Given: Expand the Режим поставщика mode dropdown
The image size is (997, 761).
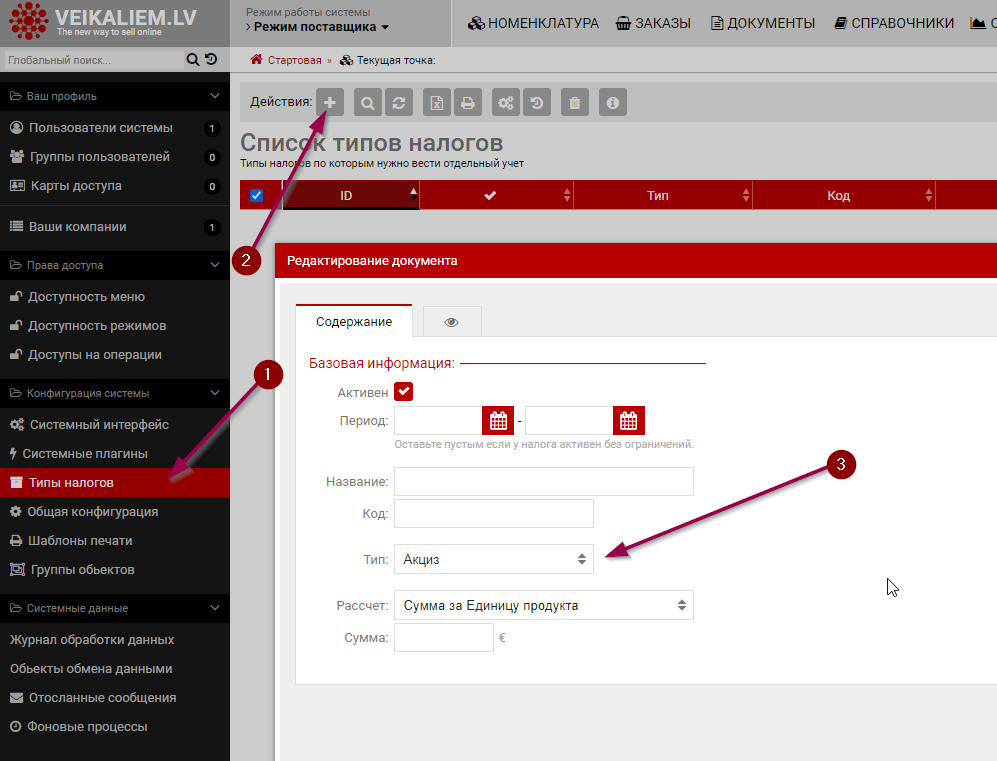Looking at the screenshot, I should tap(321, 27).
